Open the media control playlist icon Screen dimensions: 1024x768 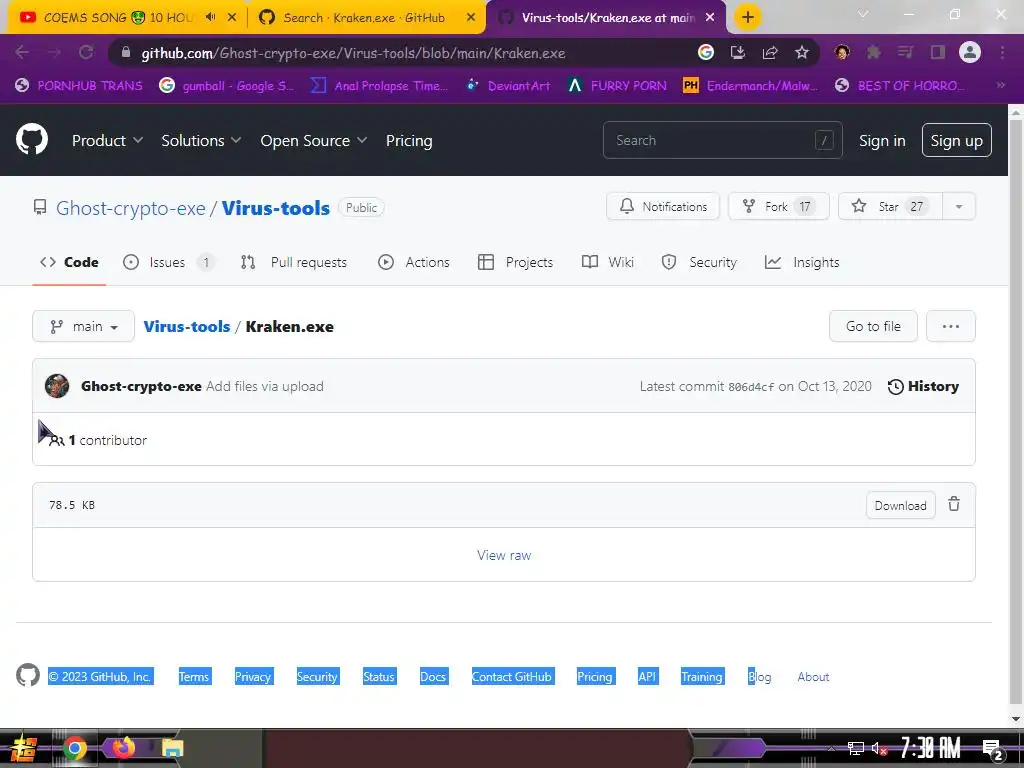905,52
